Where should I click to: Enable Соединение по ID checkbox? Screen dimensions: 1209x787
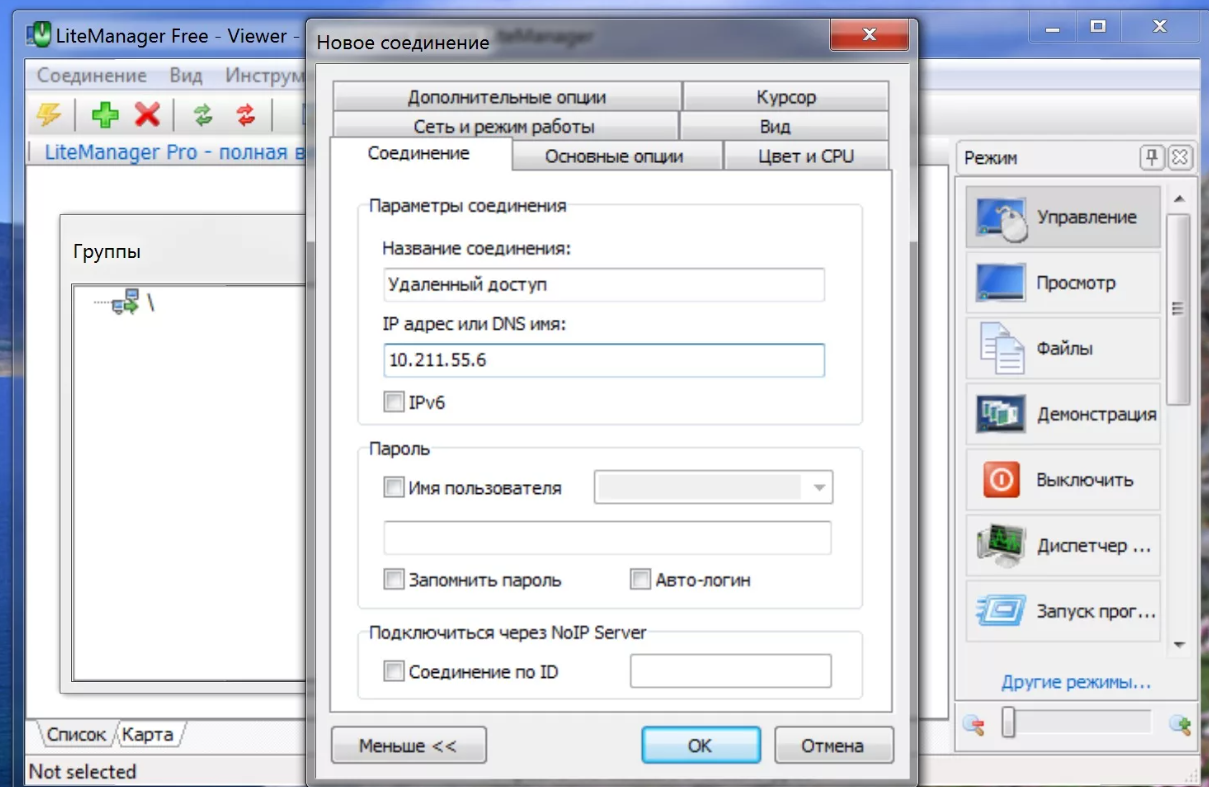click(x=394, y=672)
